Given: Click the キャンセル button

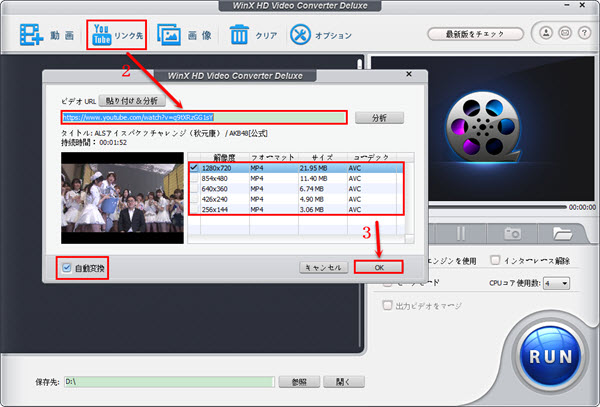Looking at the screenshot, I should click(x=323, y=267).
